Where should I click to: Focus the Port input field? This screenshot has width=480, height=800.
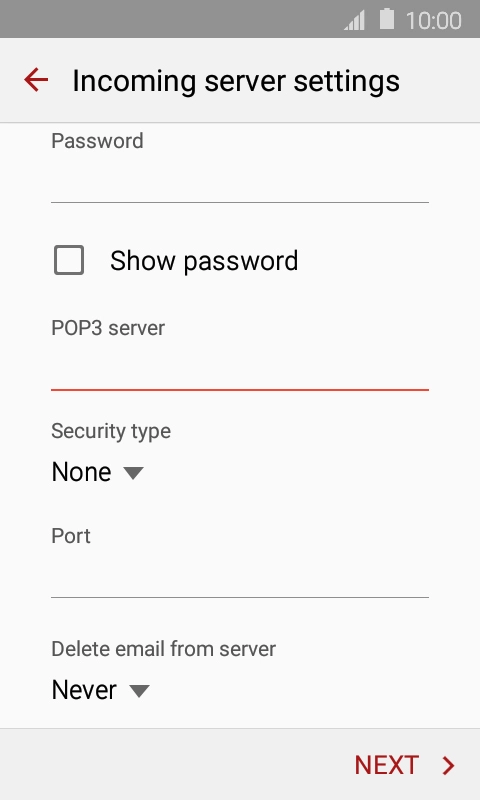click(x=240, y=574)
